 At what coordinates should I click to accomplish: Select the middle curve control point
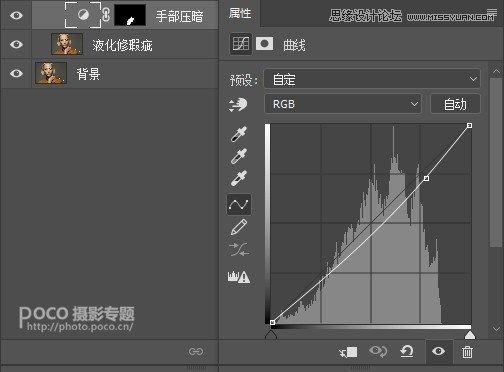[426, 179]
